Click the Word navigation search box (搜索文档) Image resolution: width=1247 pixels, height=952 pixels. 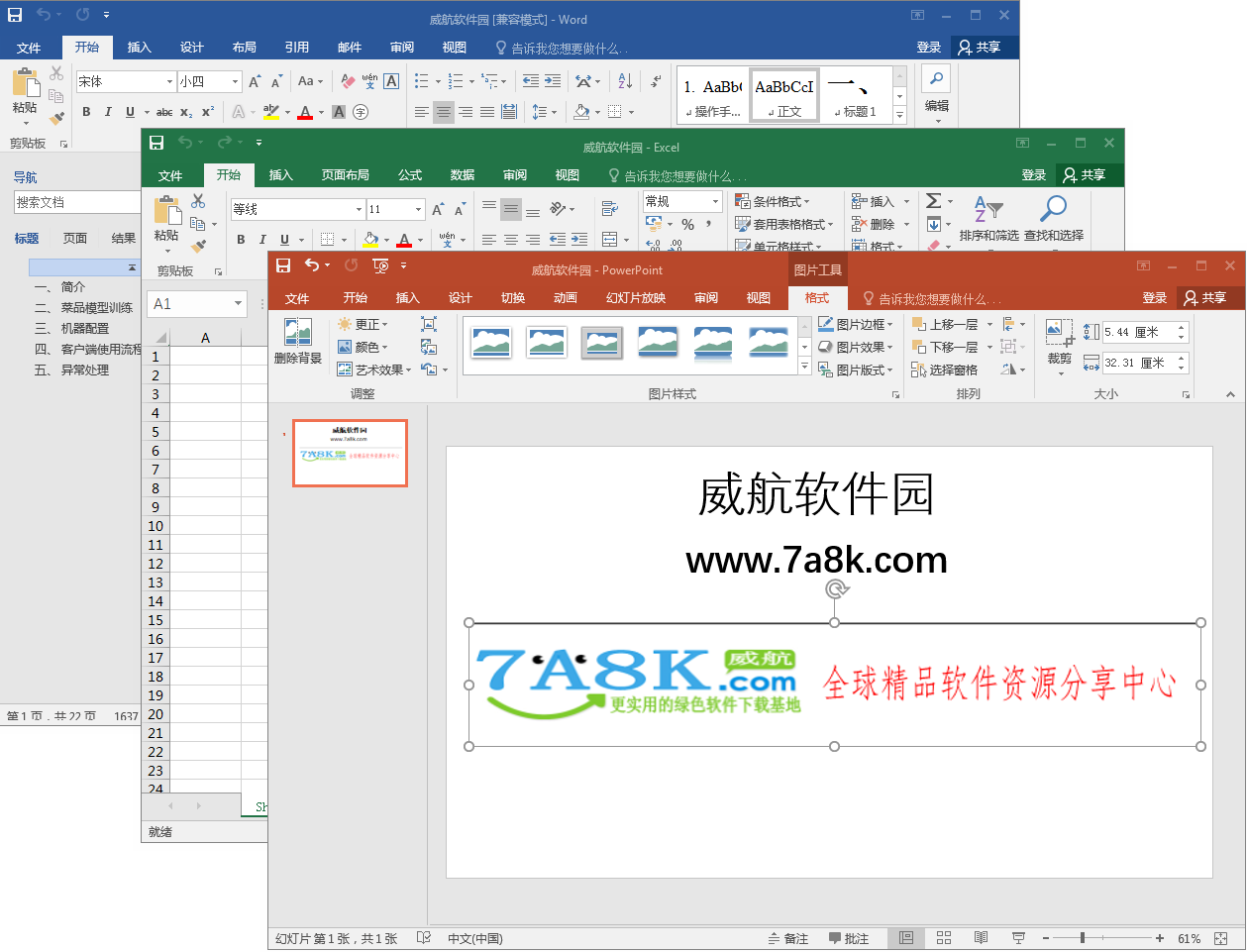point(77,202)
